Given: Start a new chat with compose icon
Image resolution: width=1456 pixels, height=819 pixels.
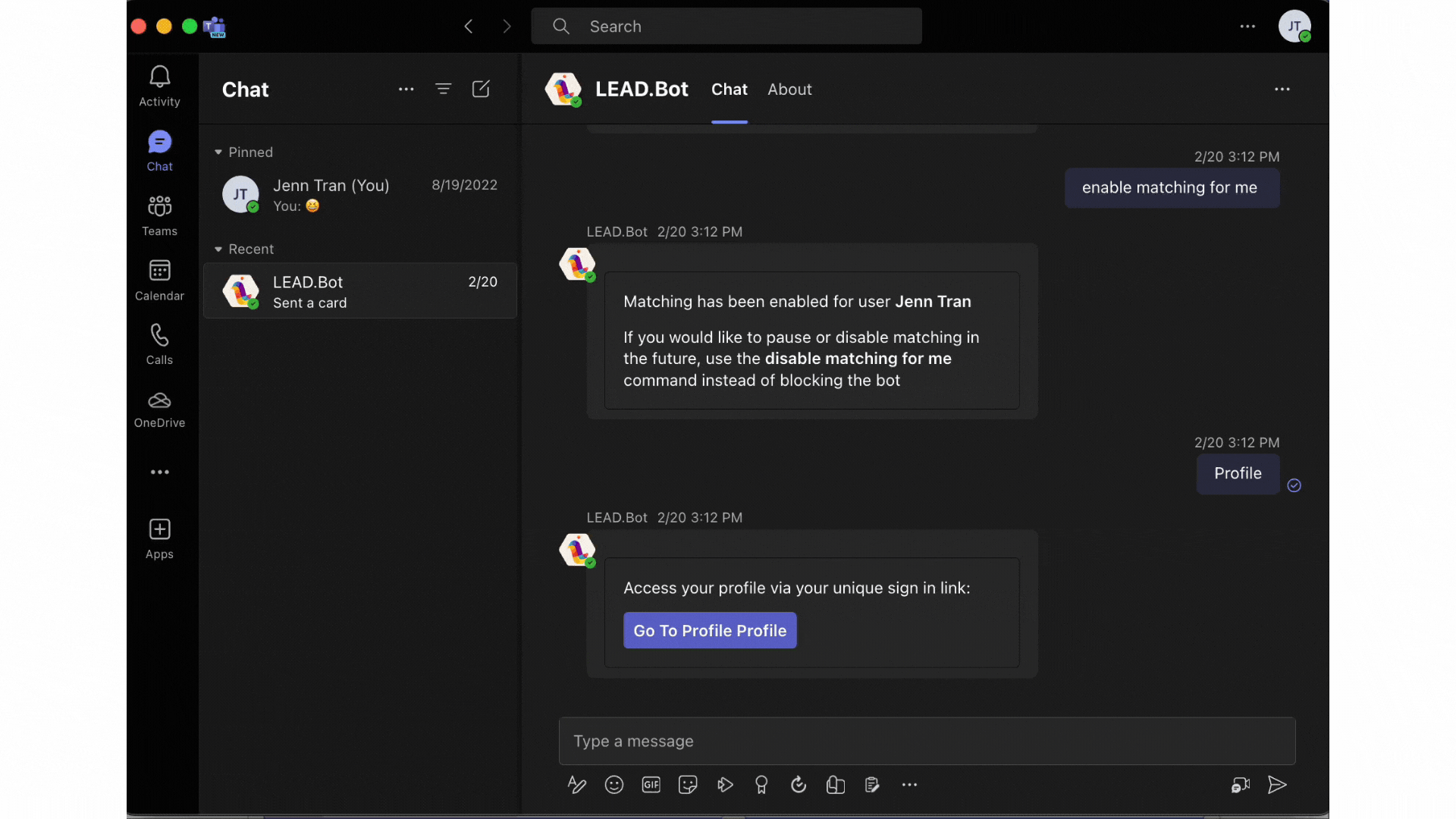Looking at the screenshot, I should [481, 89].
